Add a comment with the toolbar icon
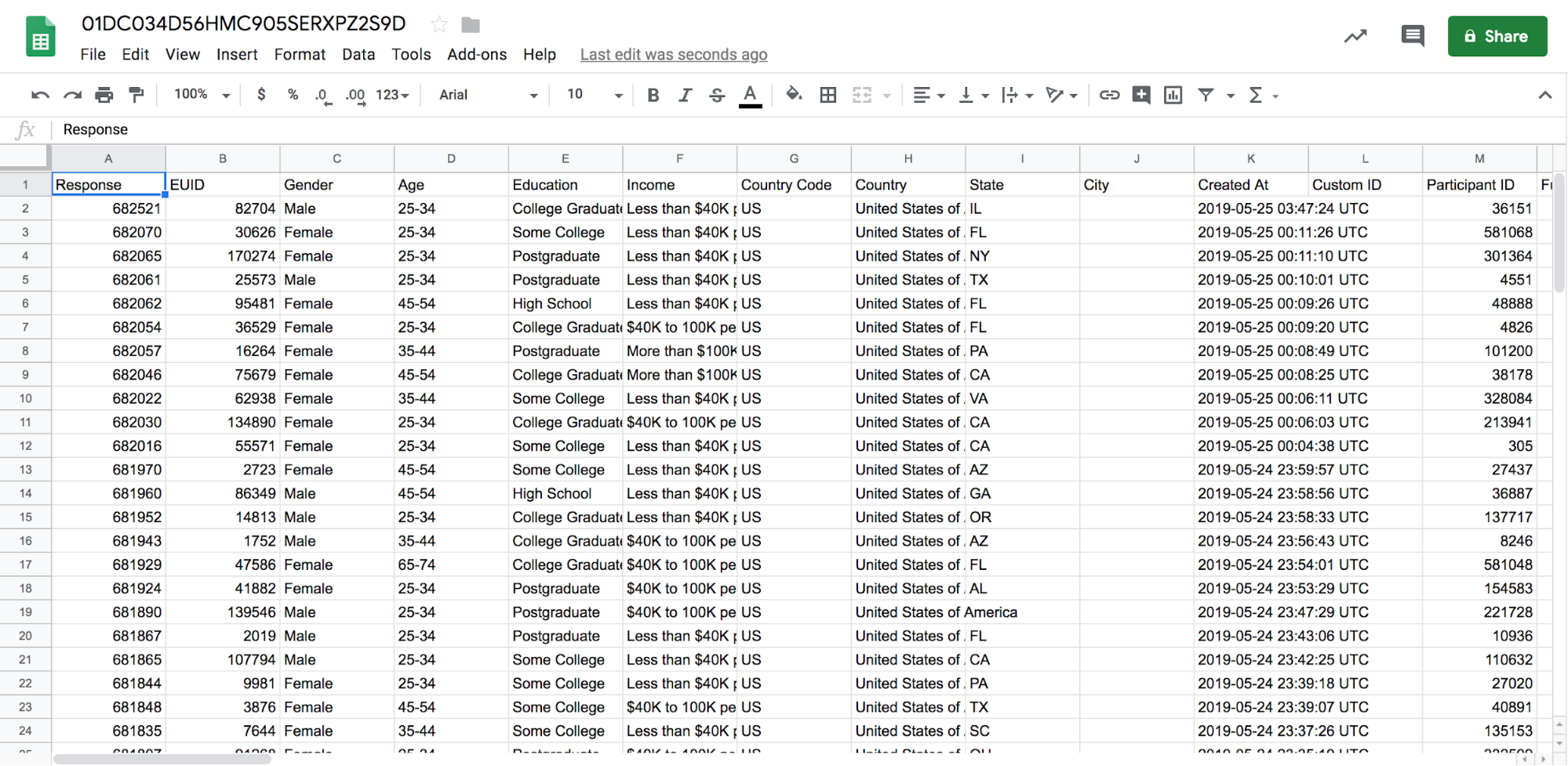 [x=1141, y=95]
